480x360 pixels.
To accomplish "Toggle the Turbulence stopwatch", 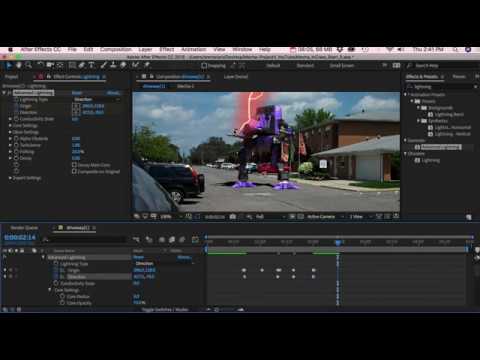I will 16,145.
